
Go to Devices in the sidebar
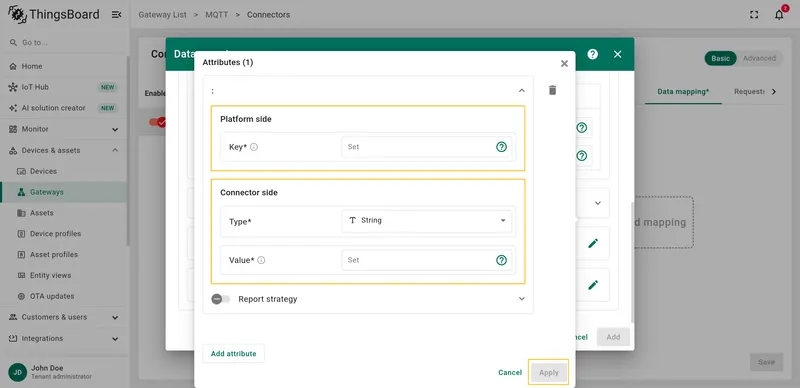click(63, 171)
